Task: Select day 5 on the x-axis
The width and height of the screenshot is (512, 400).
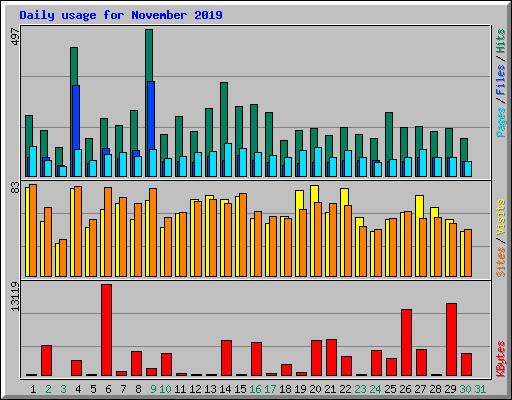Action: tap(93, 389)
